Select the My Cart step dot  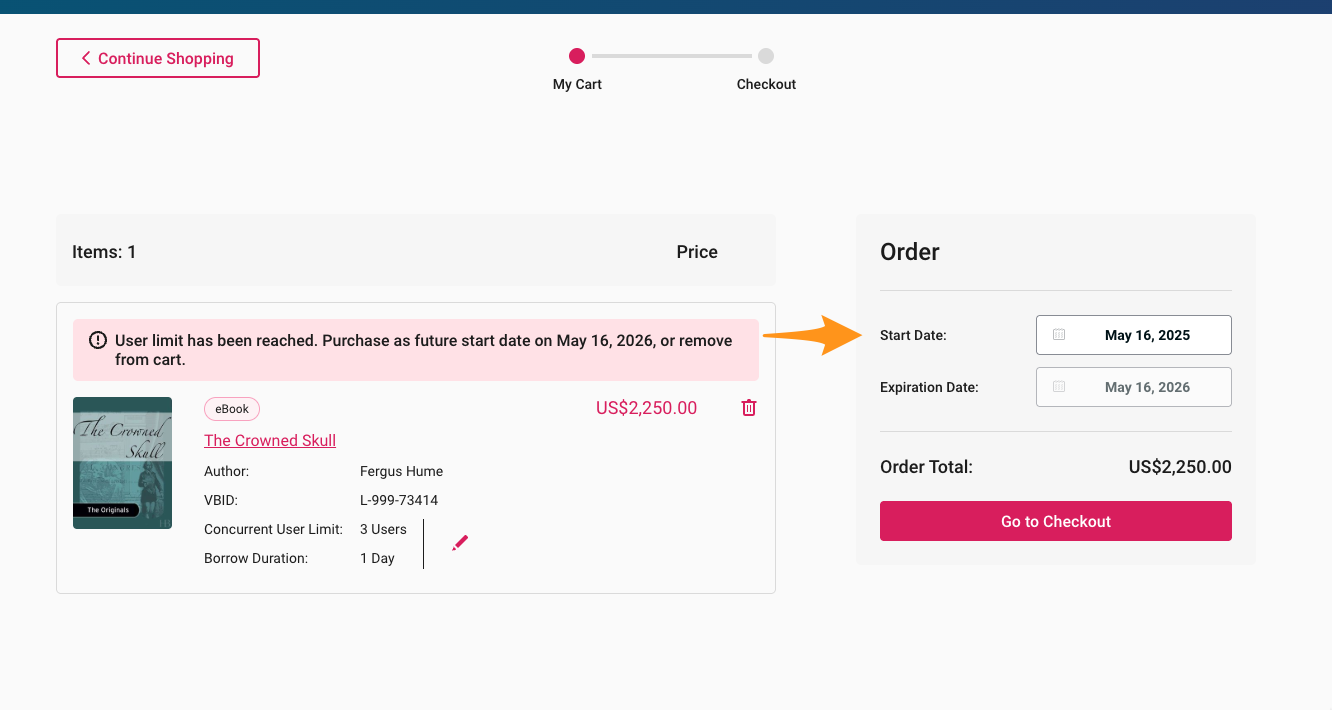pos(577,56)
